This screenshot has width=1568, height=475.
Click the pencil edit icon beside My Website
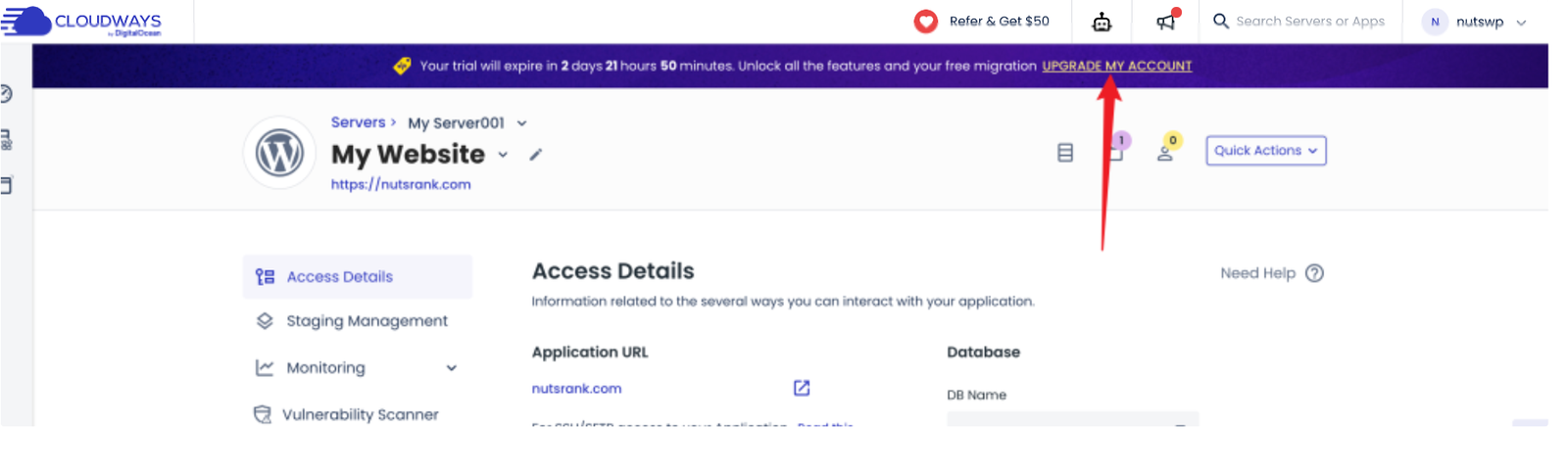536,155
